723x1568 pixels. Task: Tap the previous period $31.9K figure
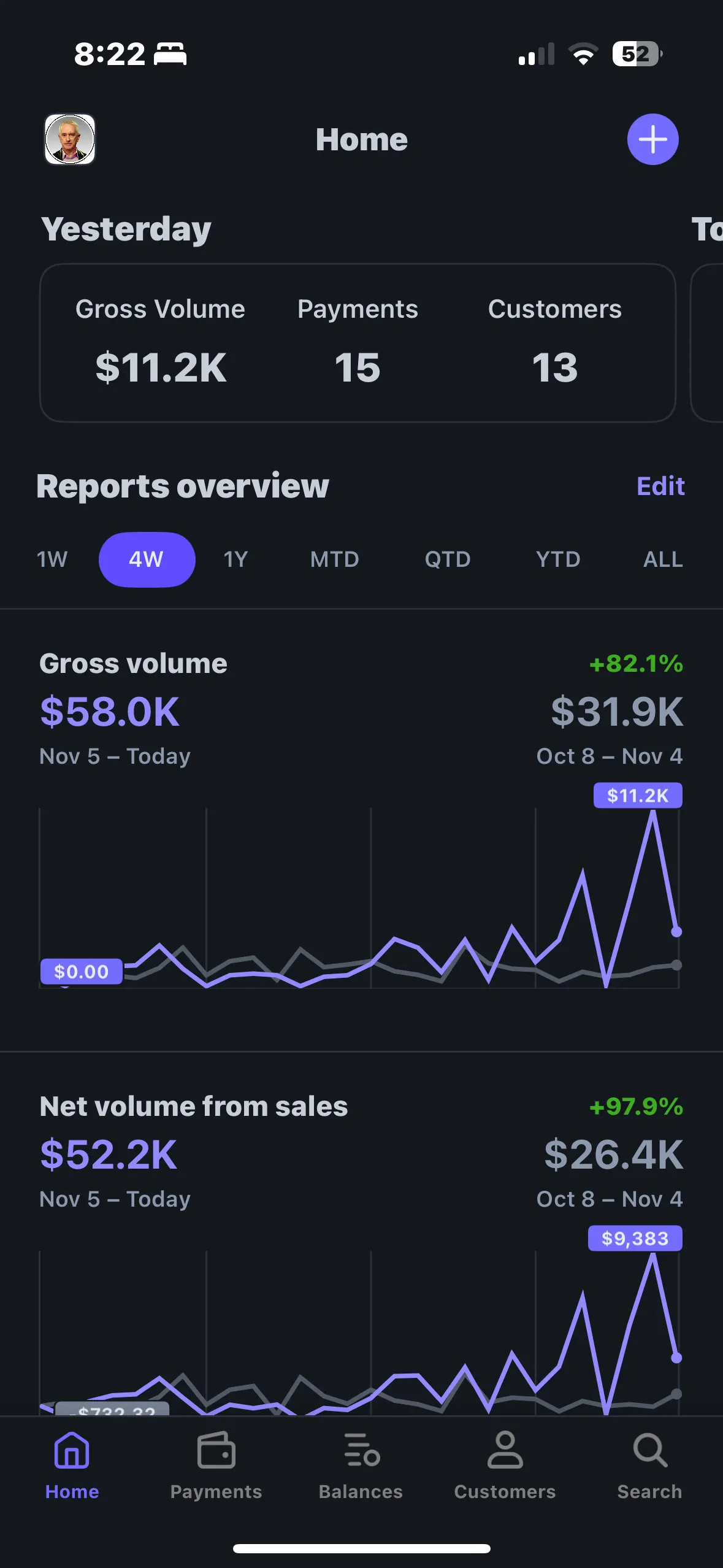(617, 712)
